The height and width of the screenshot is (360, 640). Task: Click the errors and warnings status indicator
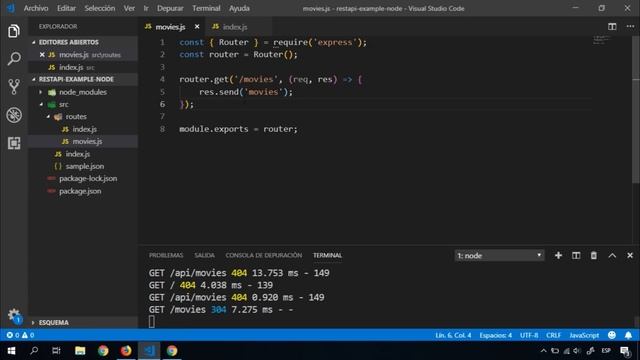tap(20, 335)
